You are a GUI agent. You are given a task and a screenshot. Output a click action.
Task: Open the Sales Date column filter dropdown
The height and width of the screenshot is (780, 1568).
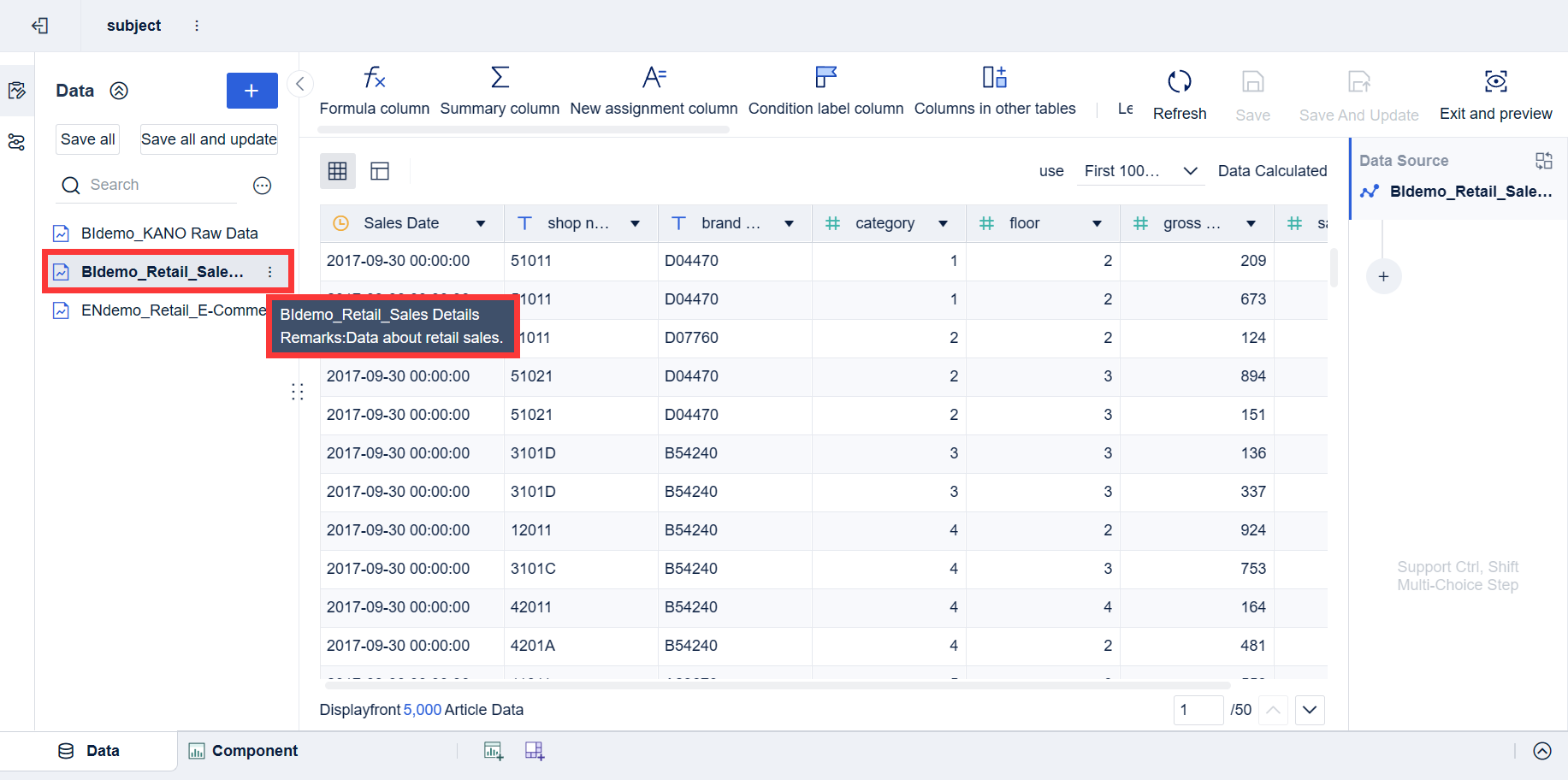pyautogui.click(x=481, y=223)
